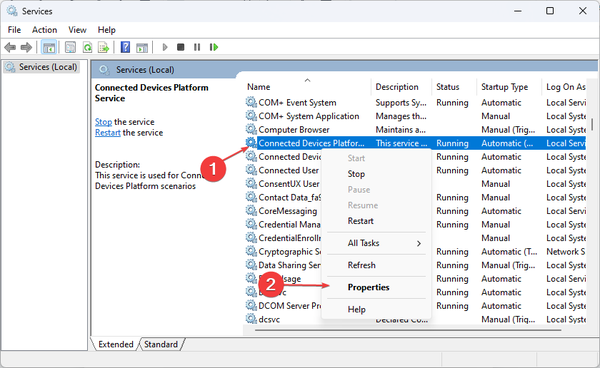Screen dimensions: 600x368
Task: Open the Action menu
Action: (x=44, y=30)
